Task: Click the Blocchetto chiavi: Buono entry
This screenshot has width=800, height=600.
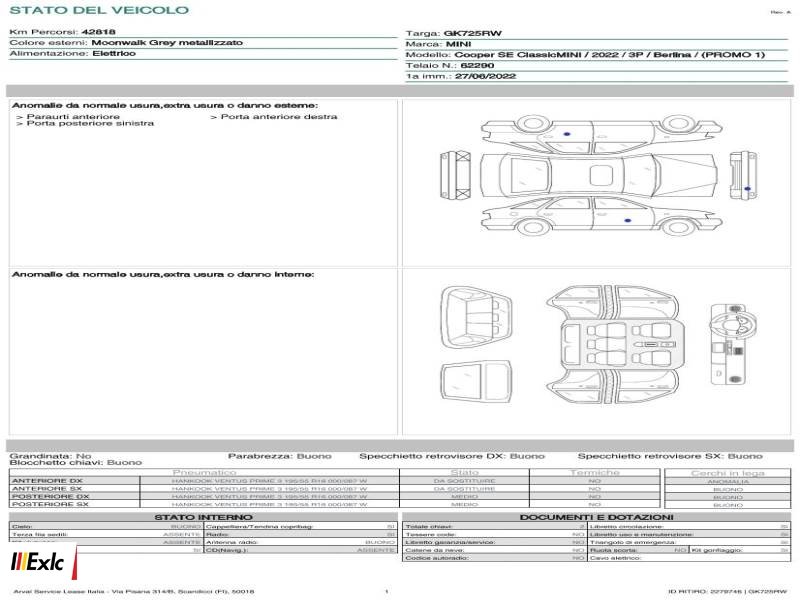Action: point(76,462)
